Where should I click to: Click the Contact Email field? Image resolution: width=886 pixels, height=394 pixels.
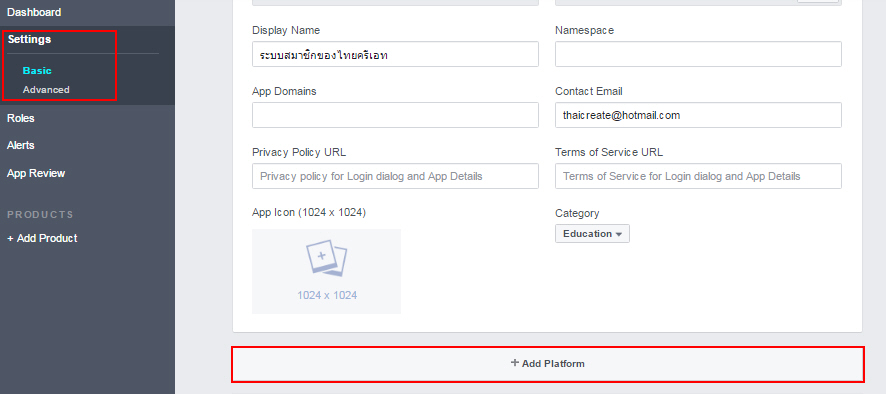(x=698, y=115)
